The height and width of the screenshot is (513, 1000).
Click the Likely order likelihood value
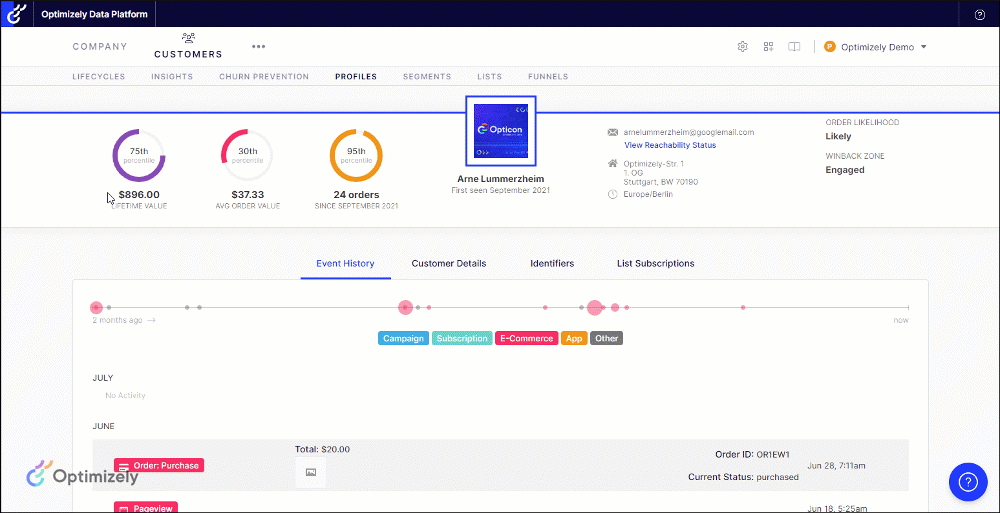click(838, 136)
